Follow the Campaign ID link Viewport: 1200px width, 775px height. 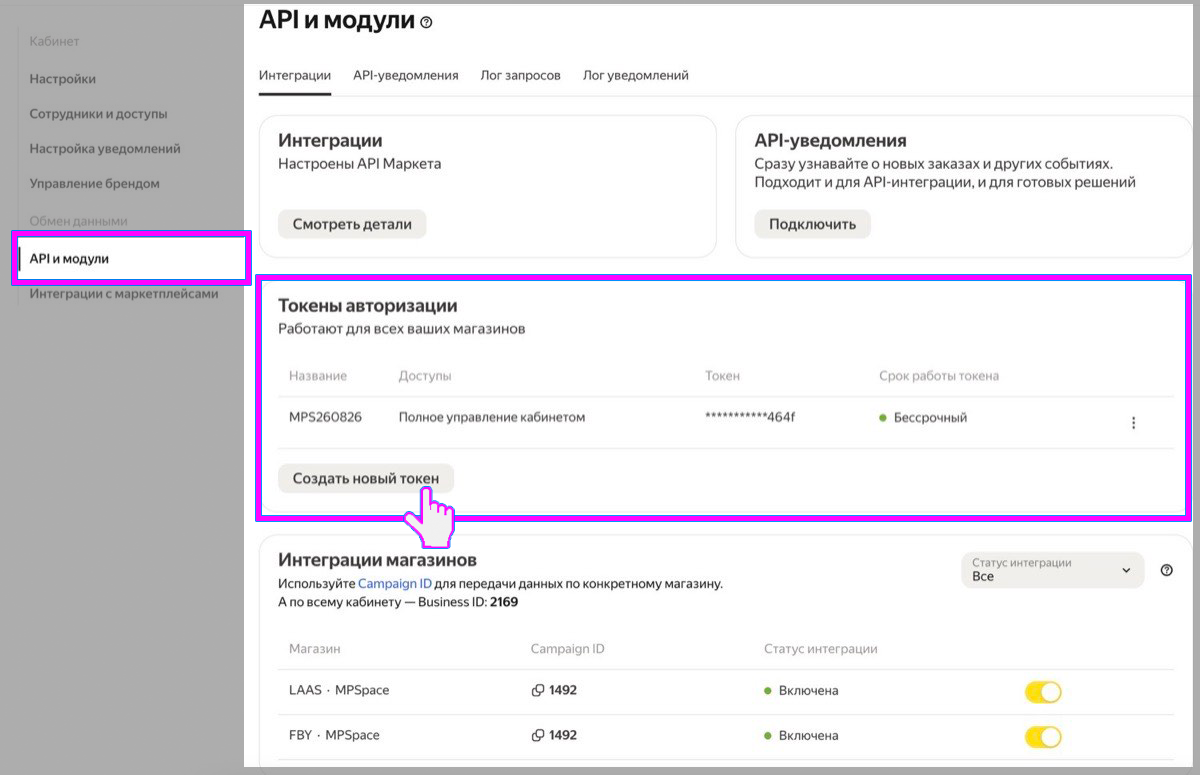pos(395,583)
